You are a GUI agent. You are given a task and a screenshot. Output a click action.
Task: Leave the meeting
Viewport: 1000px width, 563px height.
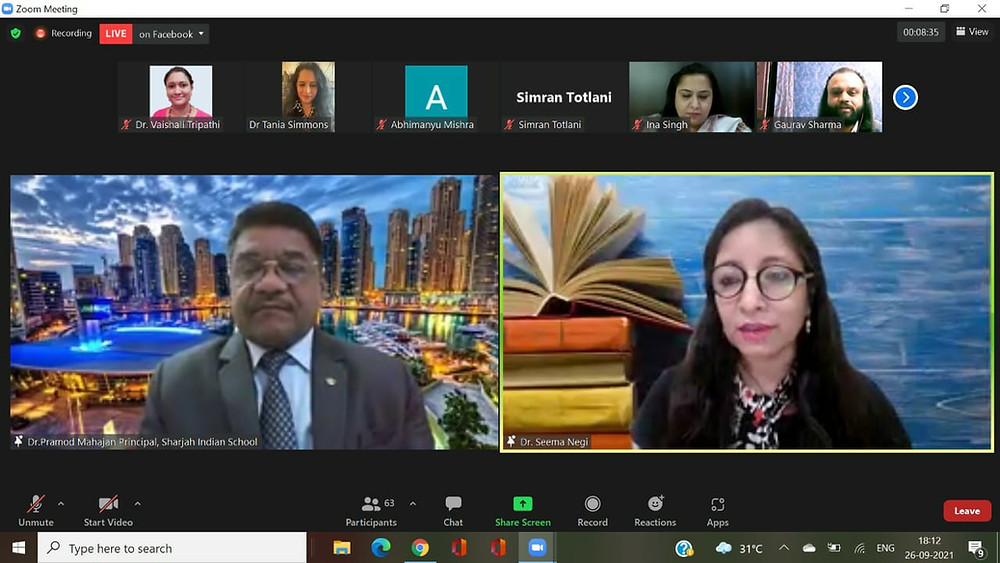967,511
